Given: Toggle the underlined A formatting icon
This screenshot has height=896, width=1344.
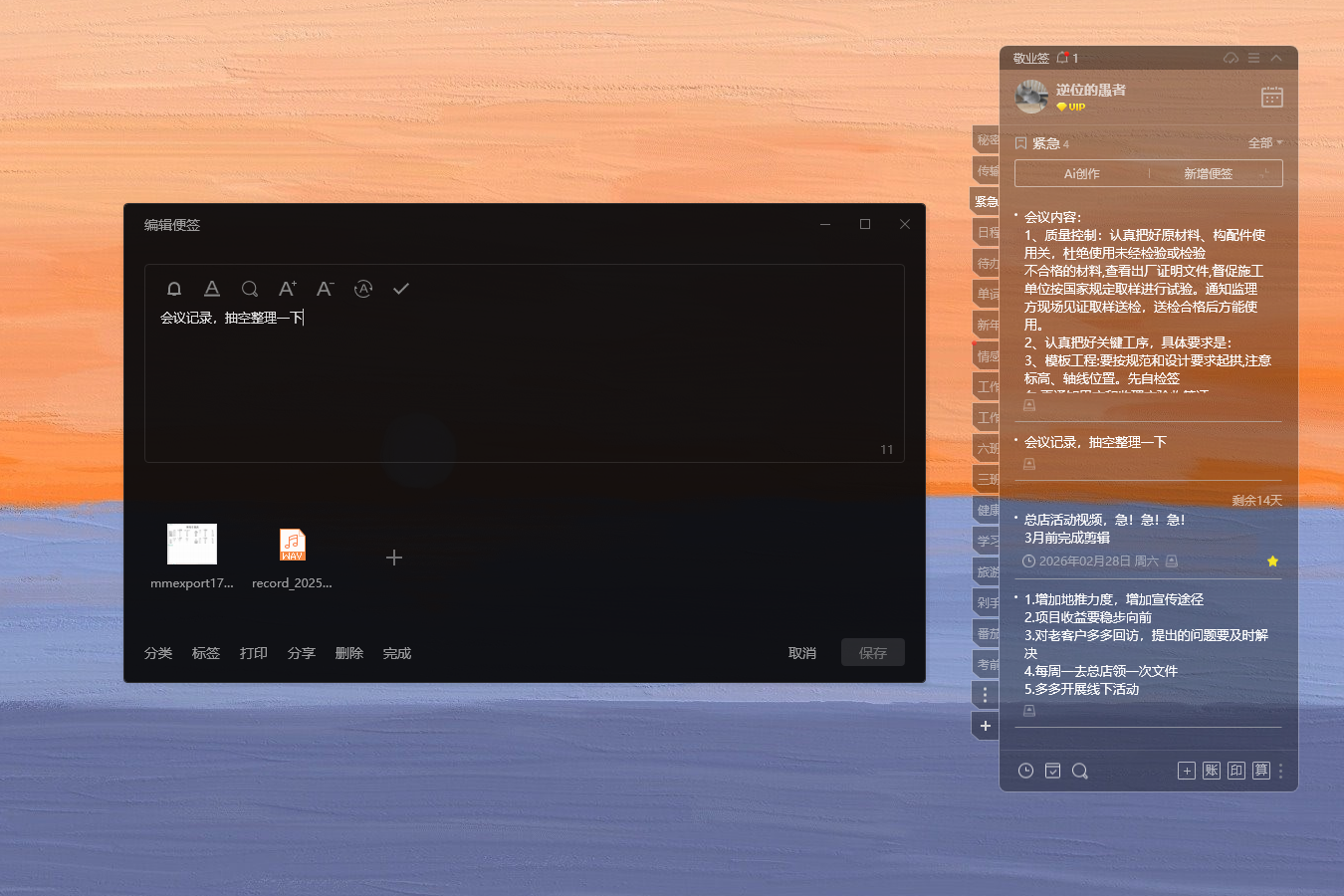Looking at the screenshot, I should (212, 289).
